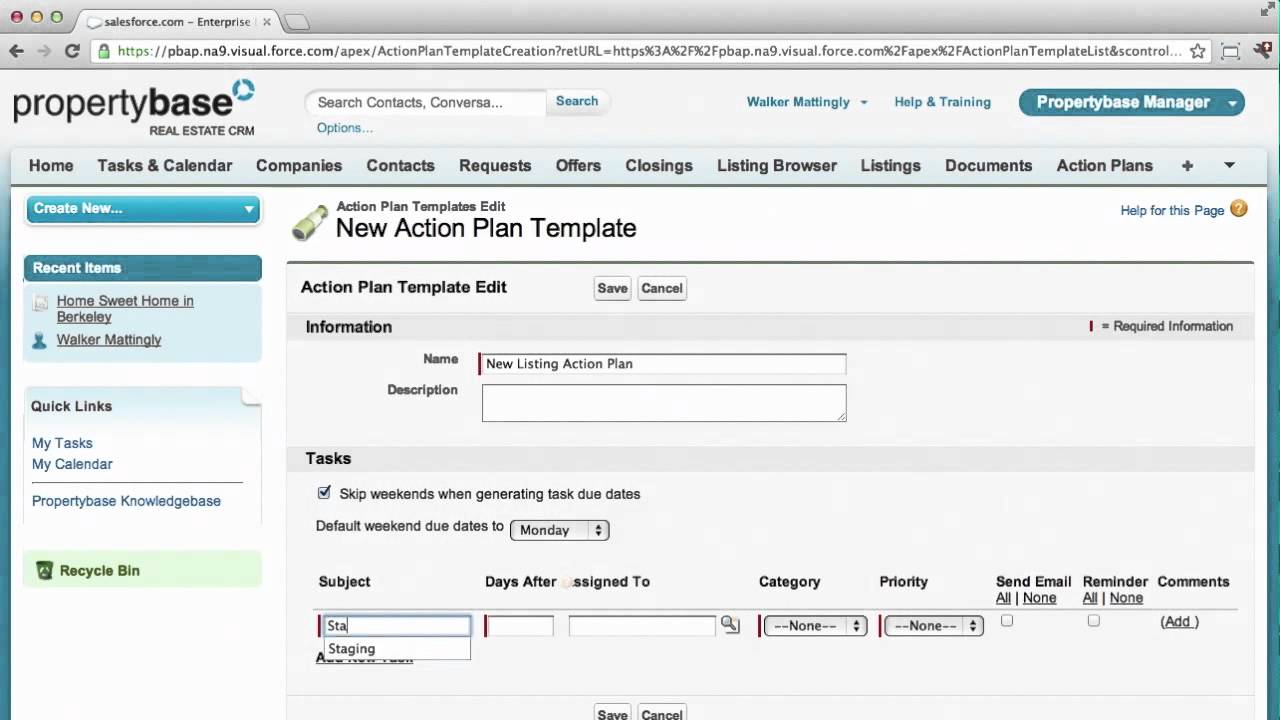Open Walker Mattingly recent item link

click(x=109, y=340)
